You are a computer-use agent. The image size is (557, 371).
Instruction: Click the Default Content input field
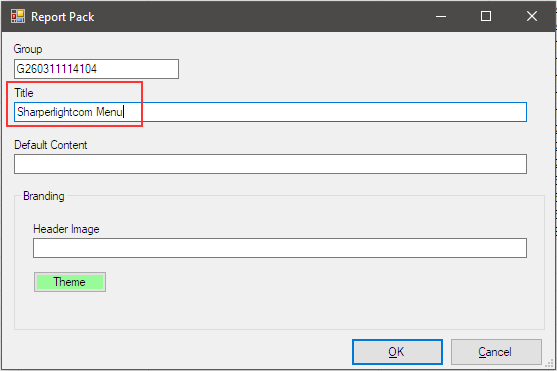[x=270, y=164]
